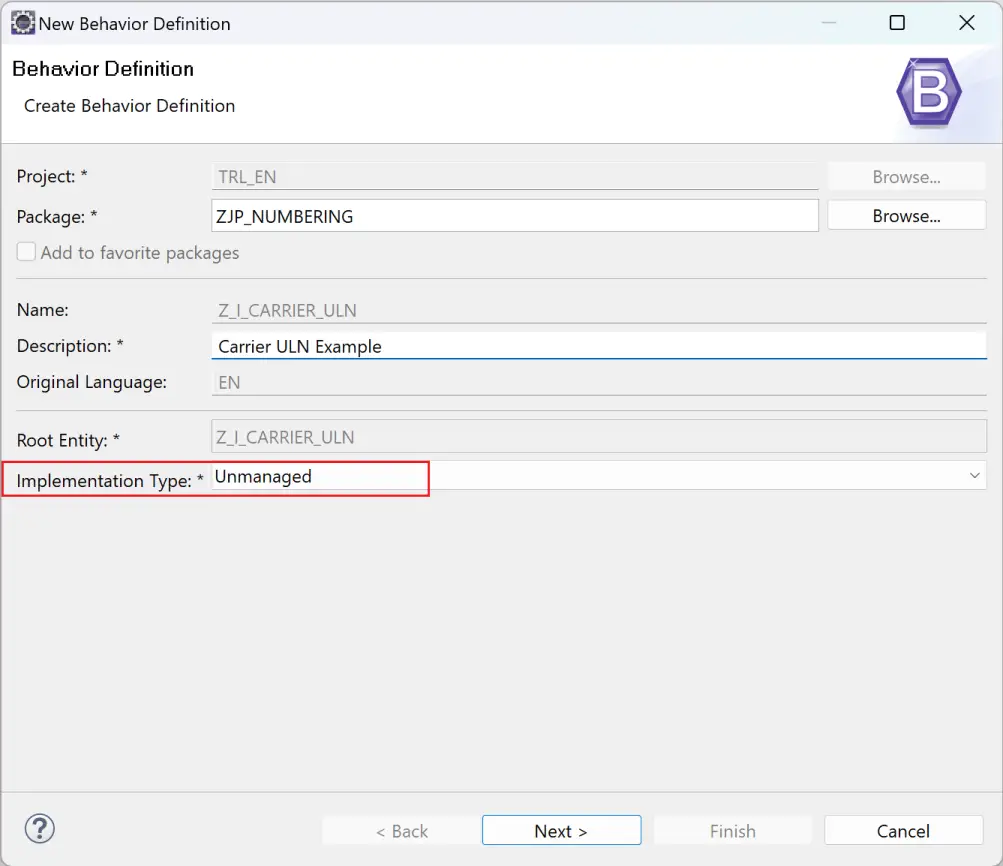Click the 'Create Behavior Definition' subtitle text
Viewport: 1003px width, 866px height.
[x=129, y=106]
